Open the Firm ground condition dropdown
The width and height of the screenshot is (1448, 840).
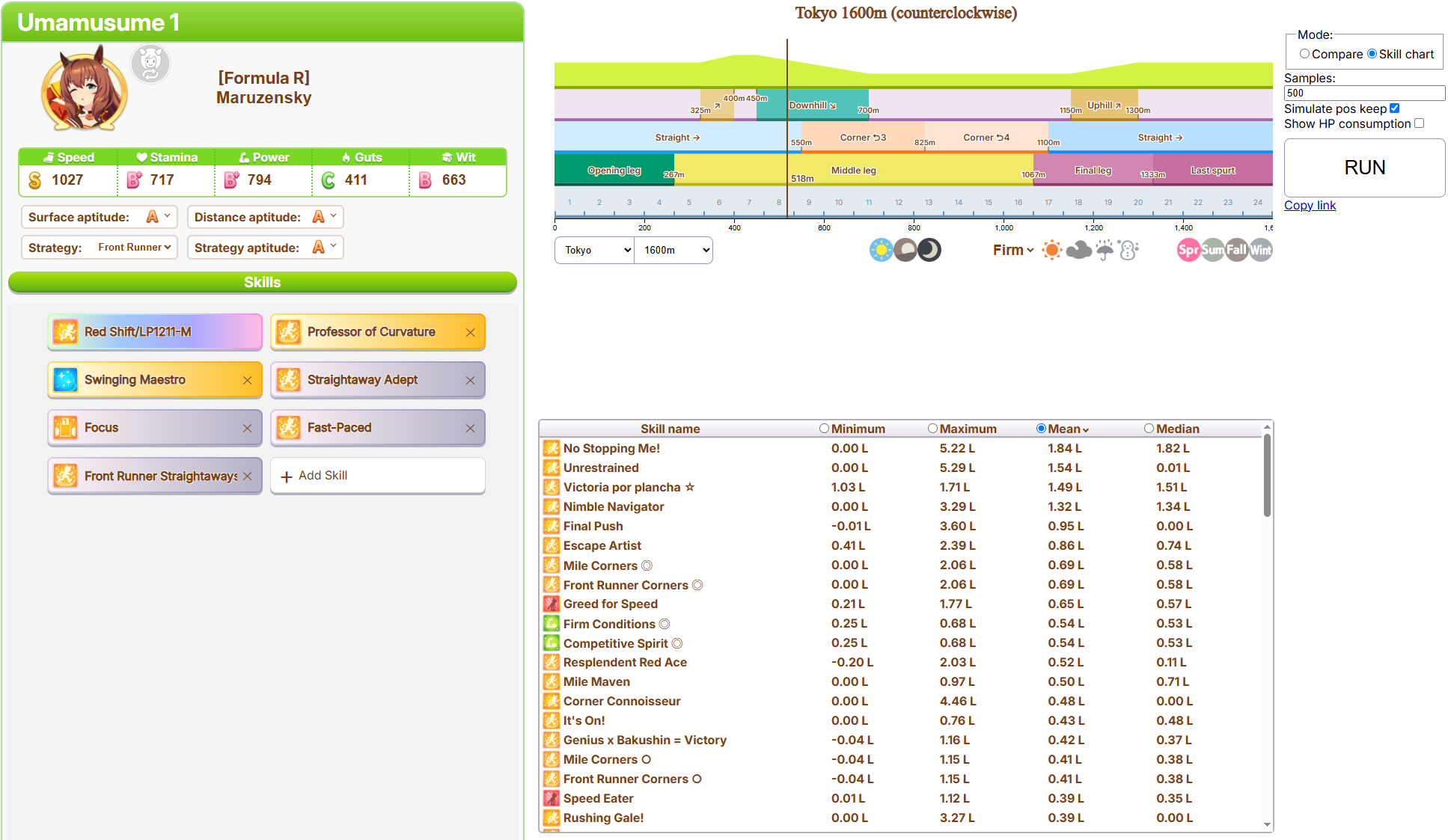pyautogui.click(x=1013, y=250)
